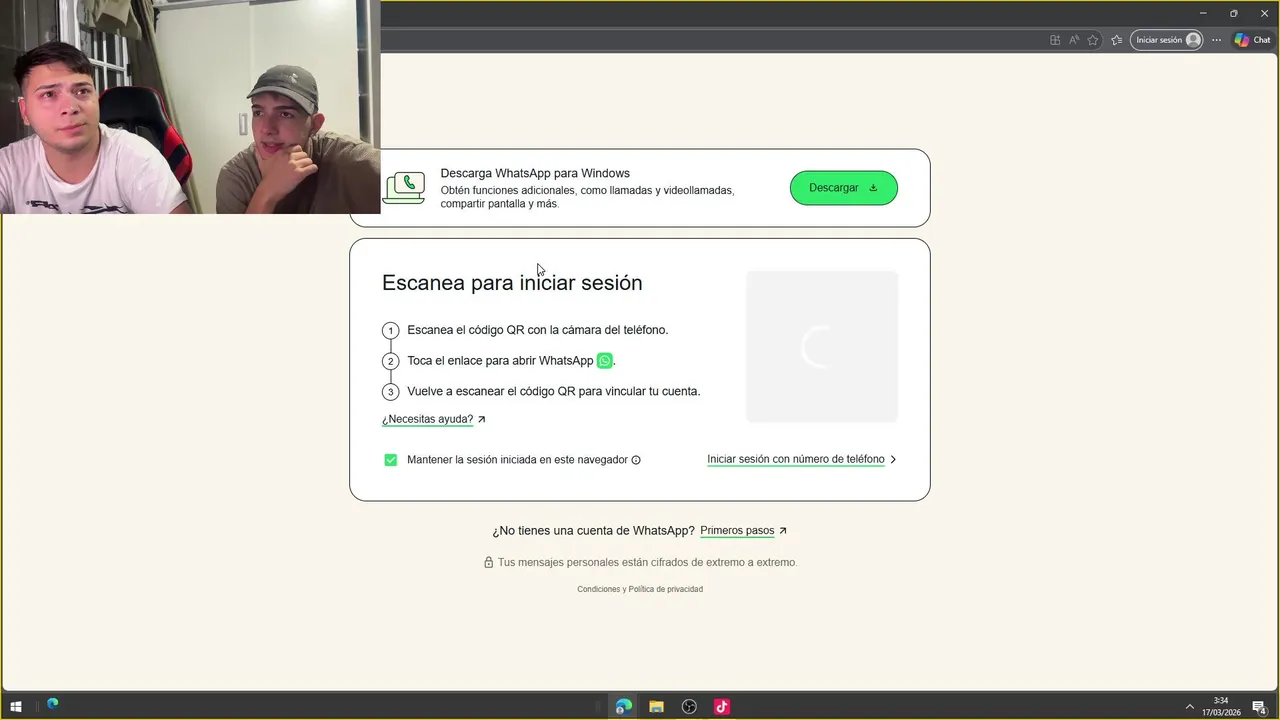Click the Edge icon next to Start
The width and height of the screenshot is (1280, 720).
tap(52, 704)
